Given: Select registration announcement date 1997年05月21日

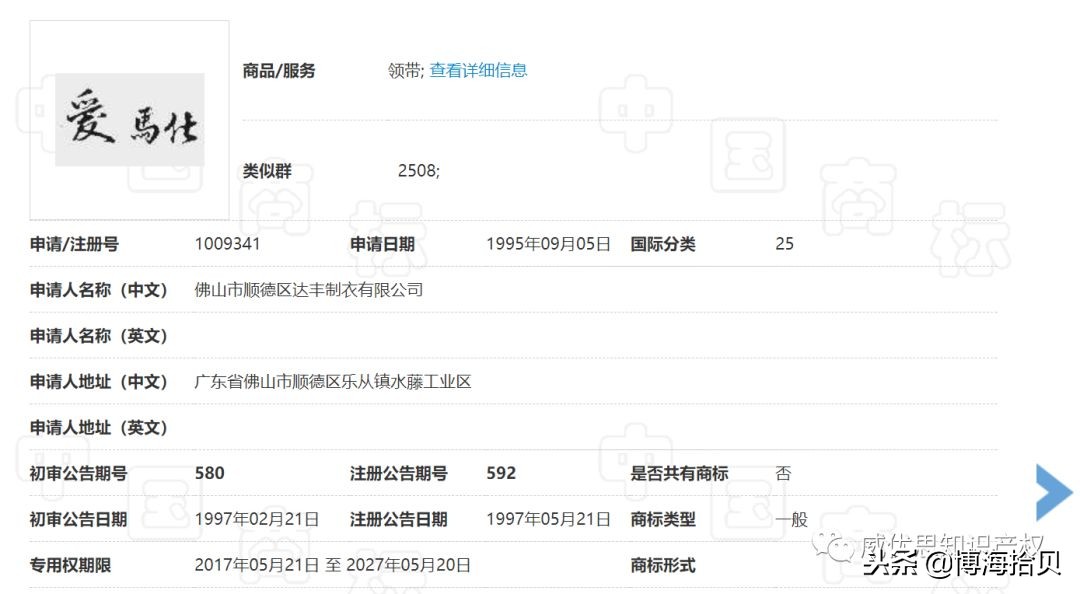Looking at the screenshot, I should pyautogui.click(x=548, y=520).
